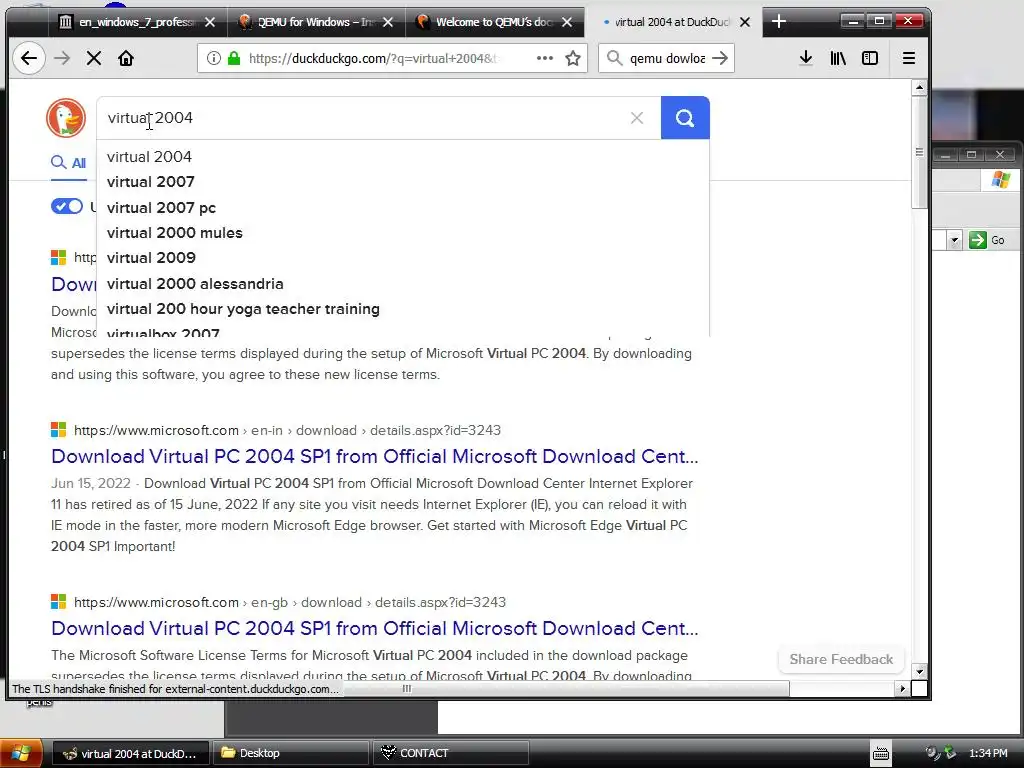Click the DuckDuckGo logo
Screen dimensions: 1024x768
[x=66, y=118]
